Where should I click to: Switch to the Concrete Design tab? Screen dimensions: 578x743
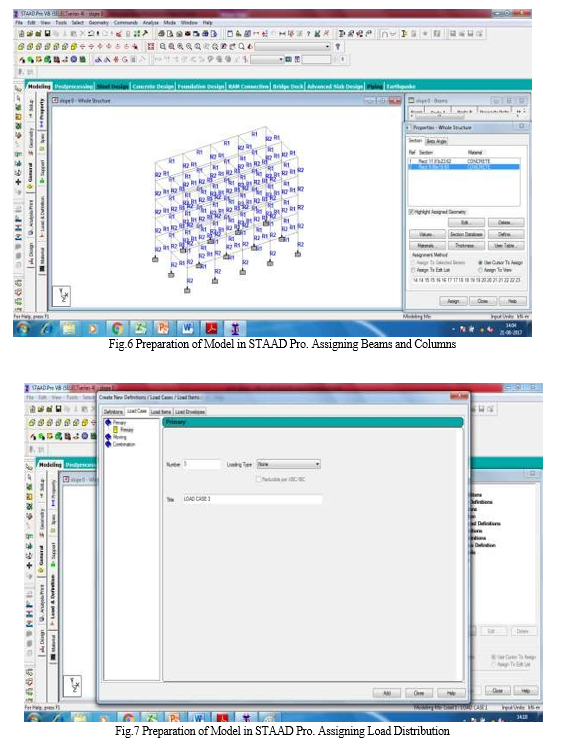pos(153,86)
